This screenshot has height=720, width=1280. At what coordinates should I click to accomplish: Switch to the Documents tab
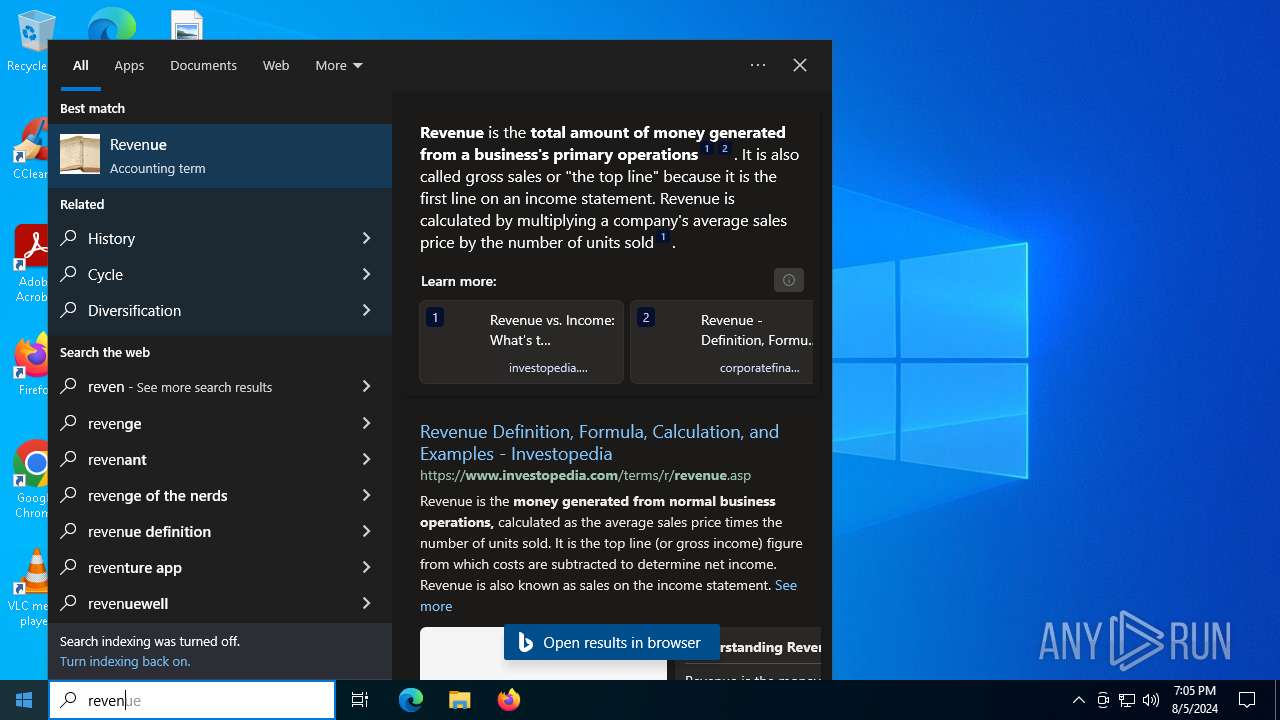click(x=203, y=65)
